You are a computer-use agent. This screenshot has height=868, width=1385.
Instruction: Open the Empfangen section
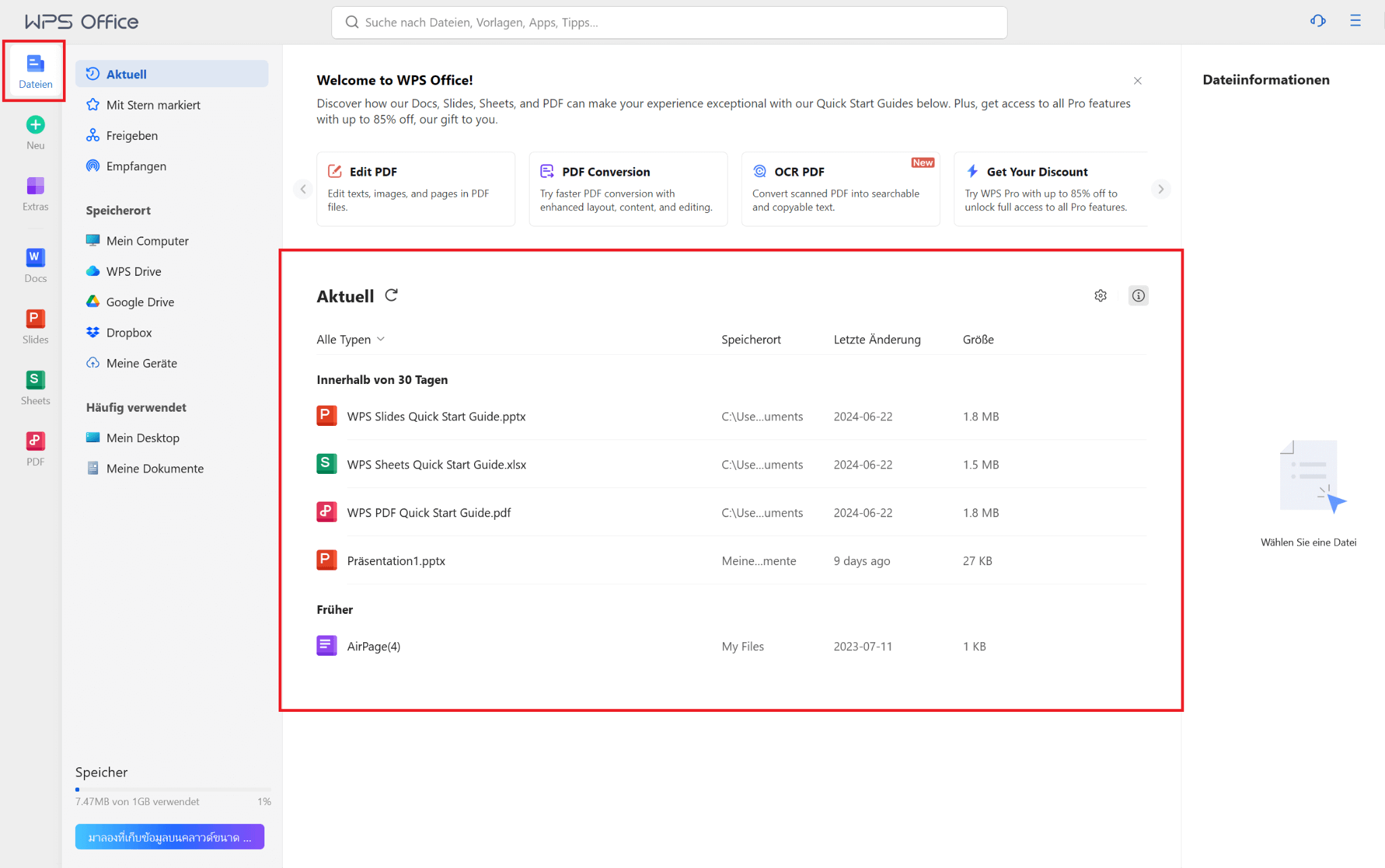point(135,166)
